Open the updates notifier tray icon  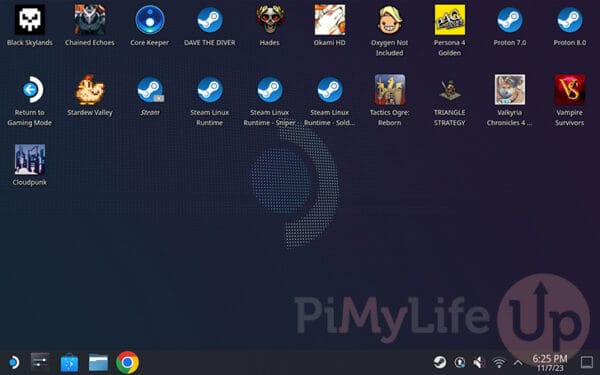click(460, 362)
